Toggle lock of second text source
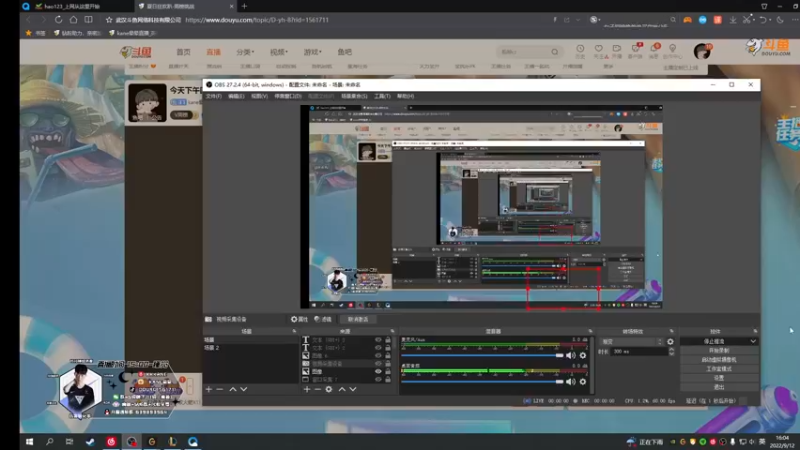 click(388, 348)
